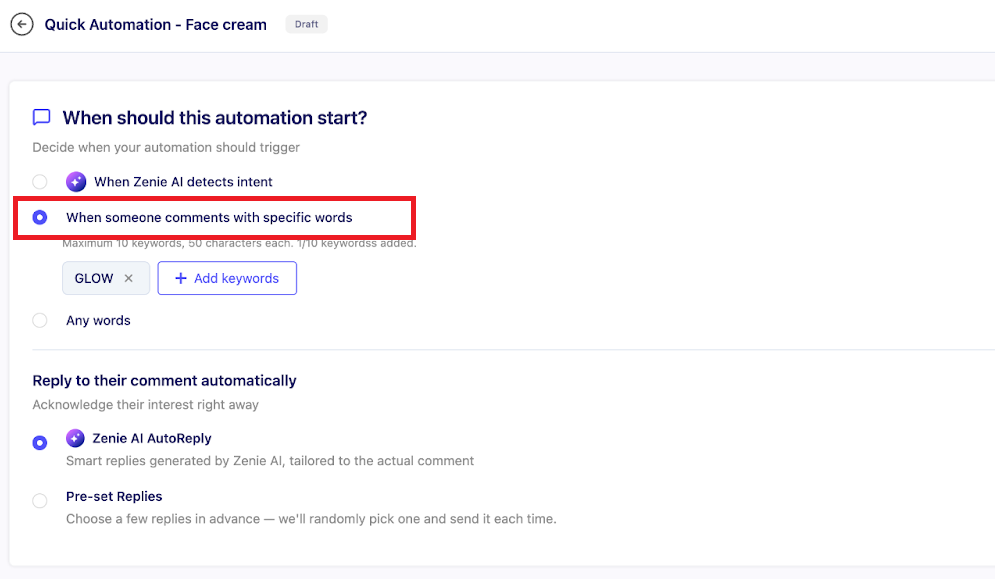Go back using the arrow icon
Image resolution: width=995 pixels, height=579 pixels.
pyautogui.click(x=22, y=24)
